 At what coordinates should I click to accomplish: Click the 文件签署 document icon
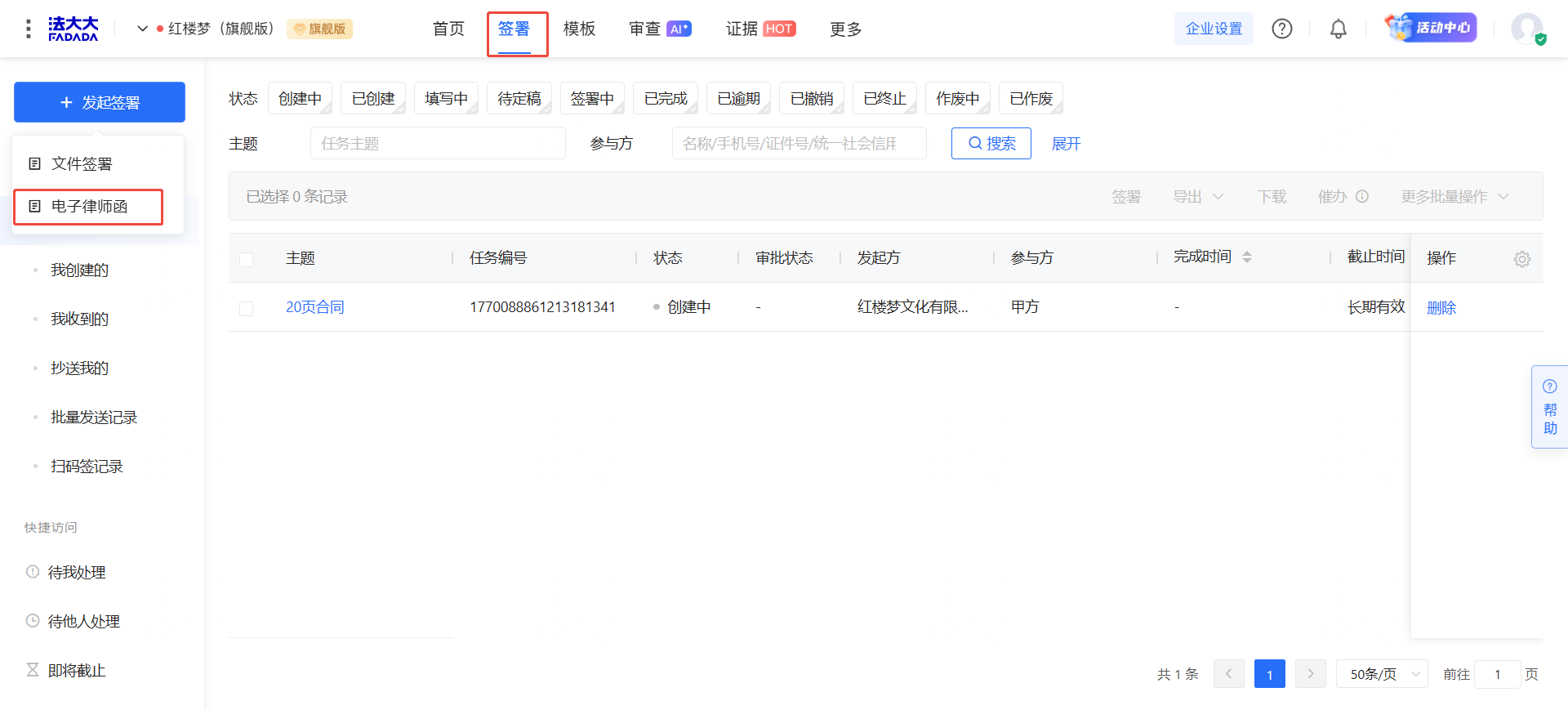[35, 164]
